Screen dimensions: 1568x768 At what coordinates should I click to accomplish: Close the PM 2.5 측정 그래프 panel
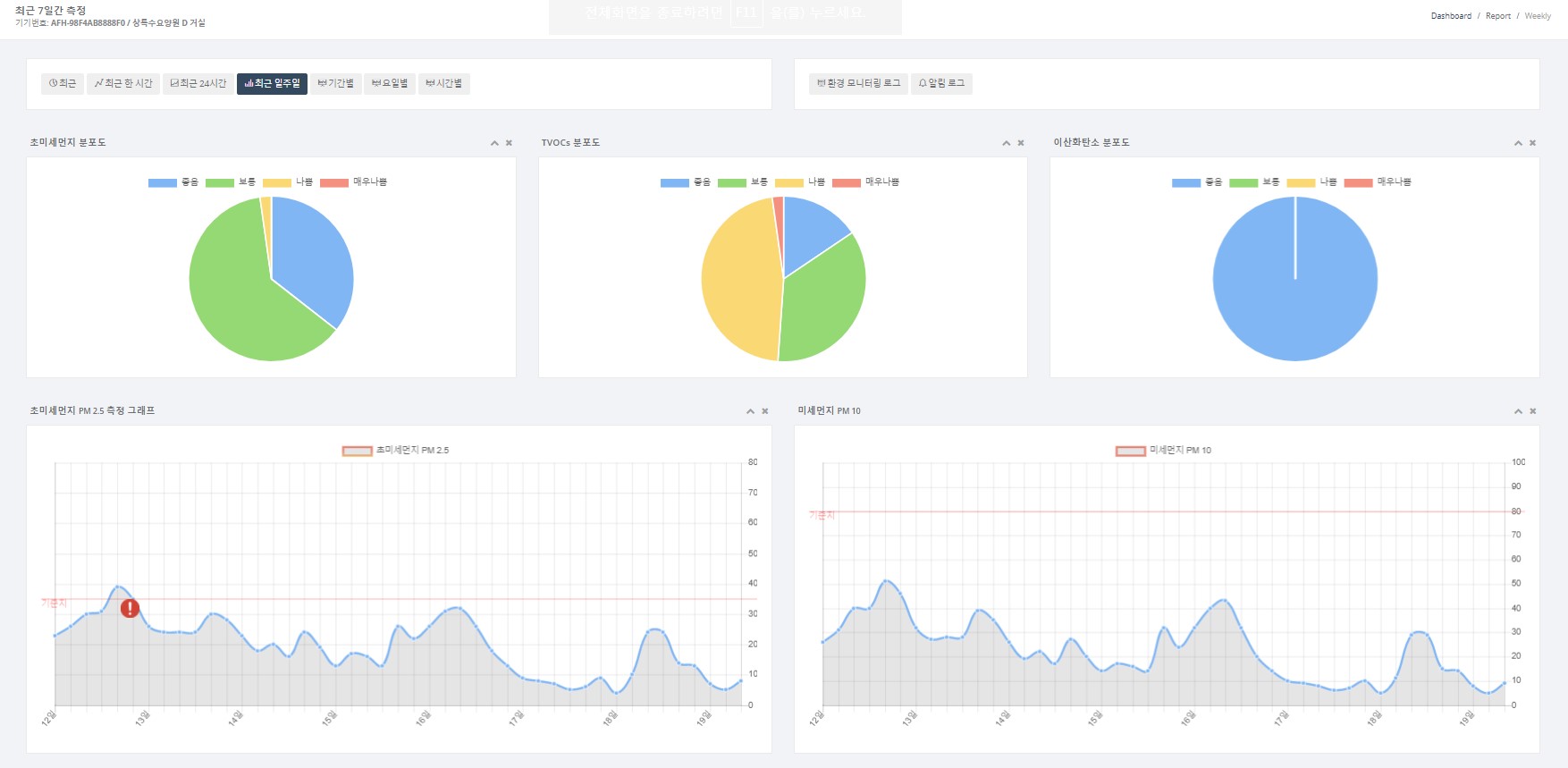(764, 411)
